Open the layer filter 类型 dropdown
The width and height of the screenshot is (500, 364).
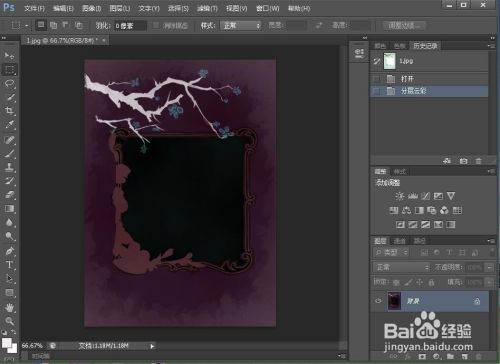click(x=391, y=253)
